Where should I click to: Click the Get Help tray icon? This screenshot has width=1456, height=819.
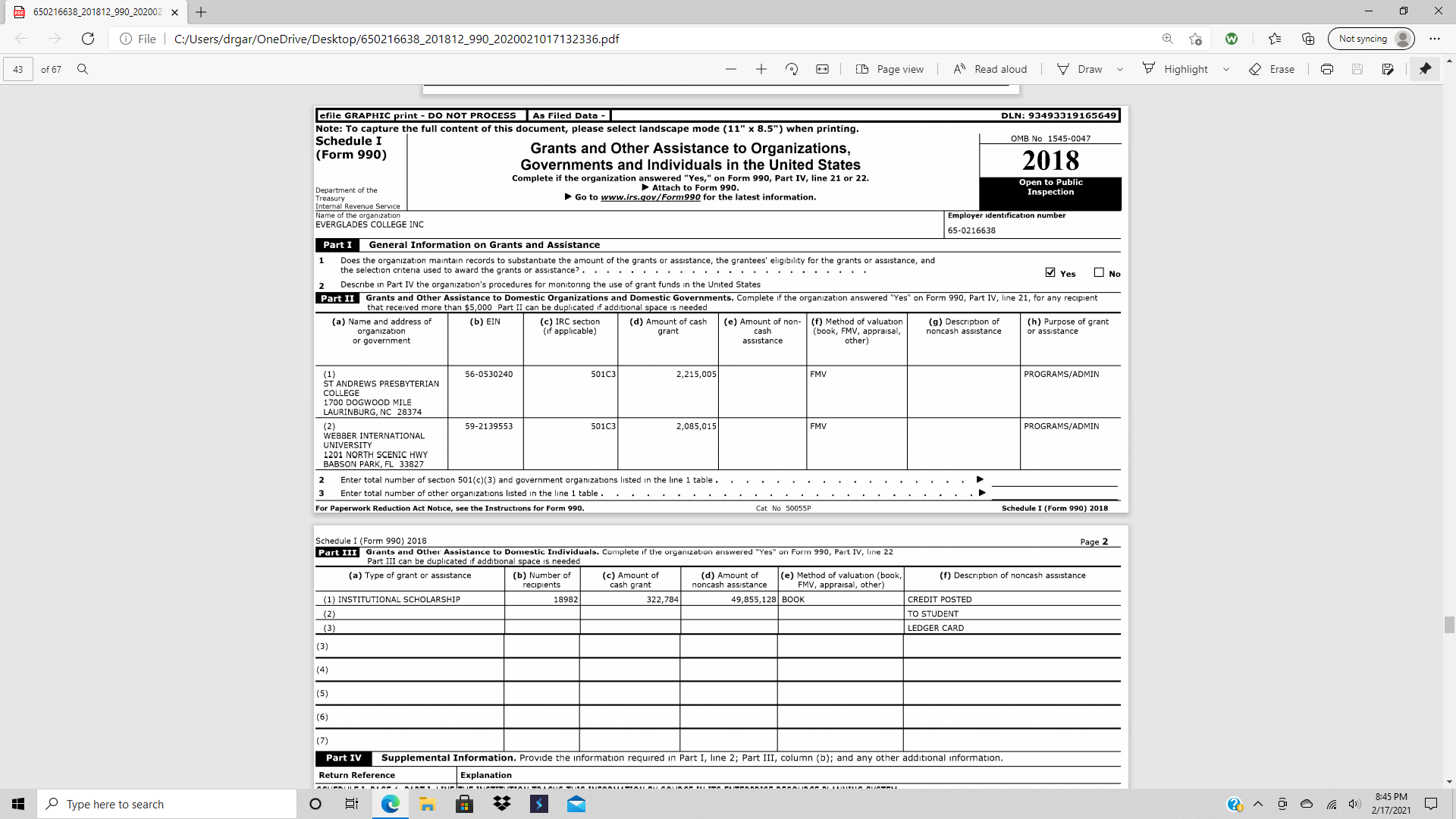click(x=1234, y=804)
